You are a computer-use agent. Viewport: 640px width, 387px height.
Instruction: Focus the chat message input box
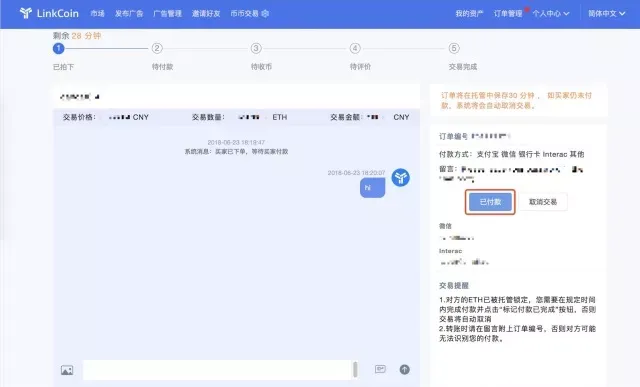(x=217, y=370)
